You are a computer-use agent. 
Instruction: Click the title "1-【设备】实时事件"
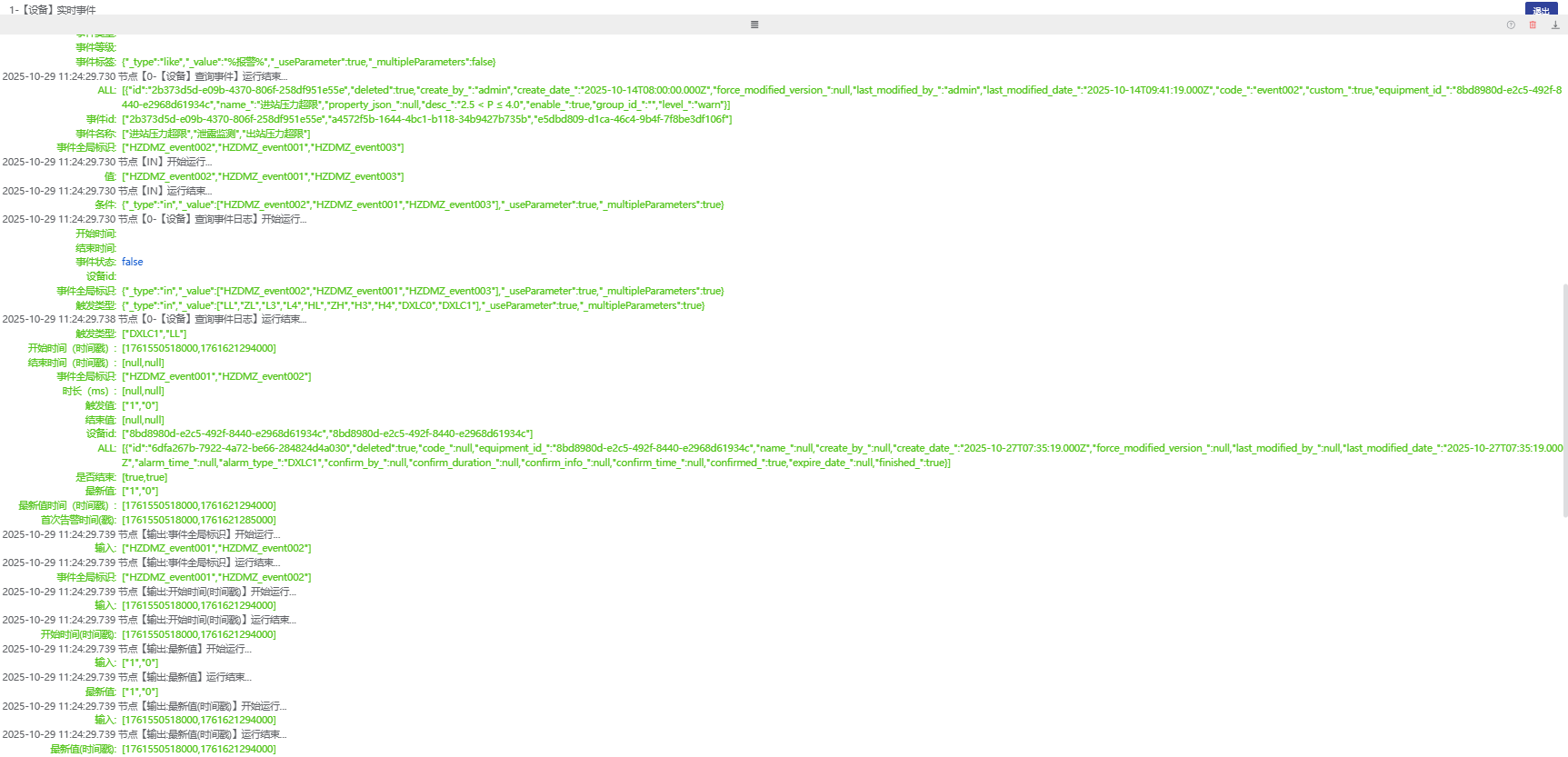coord(53,10)
